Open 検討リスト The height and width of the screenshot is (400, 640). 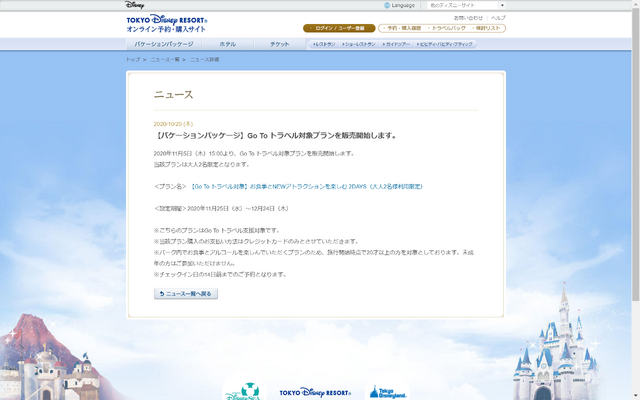click(x=486, y=28)
